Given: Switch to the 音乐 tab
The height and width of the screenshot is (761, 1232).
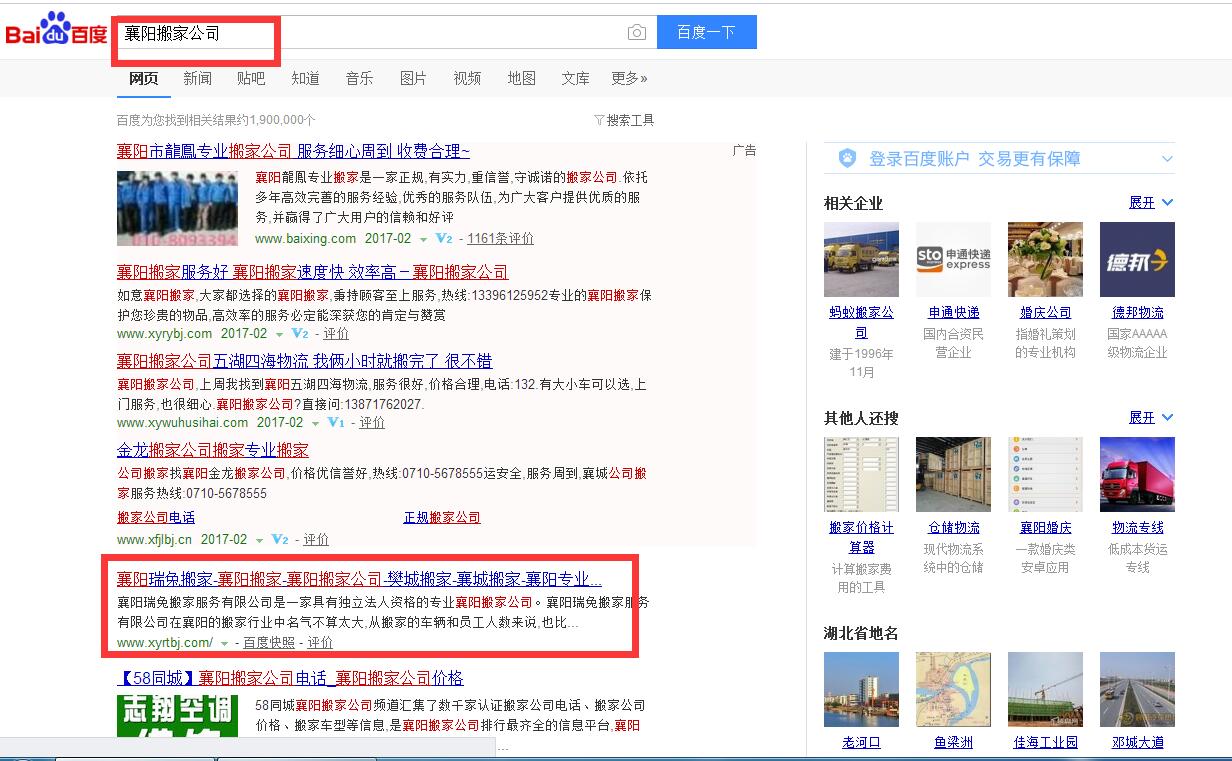Looking at the screenshot, I should 359,78.
